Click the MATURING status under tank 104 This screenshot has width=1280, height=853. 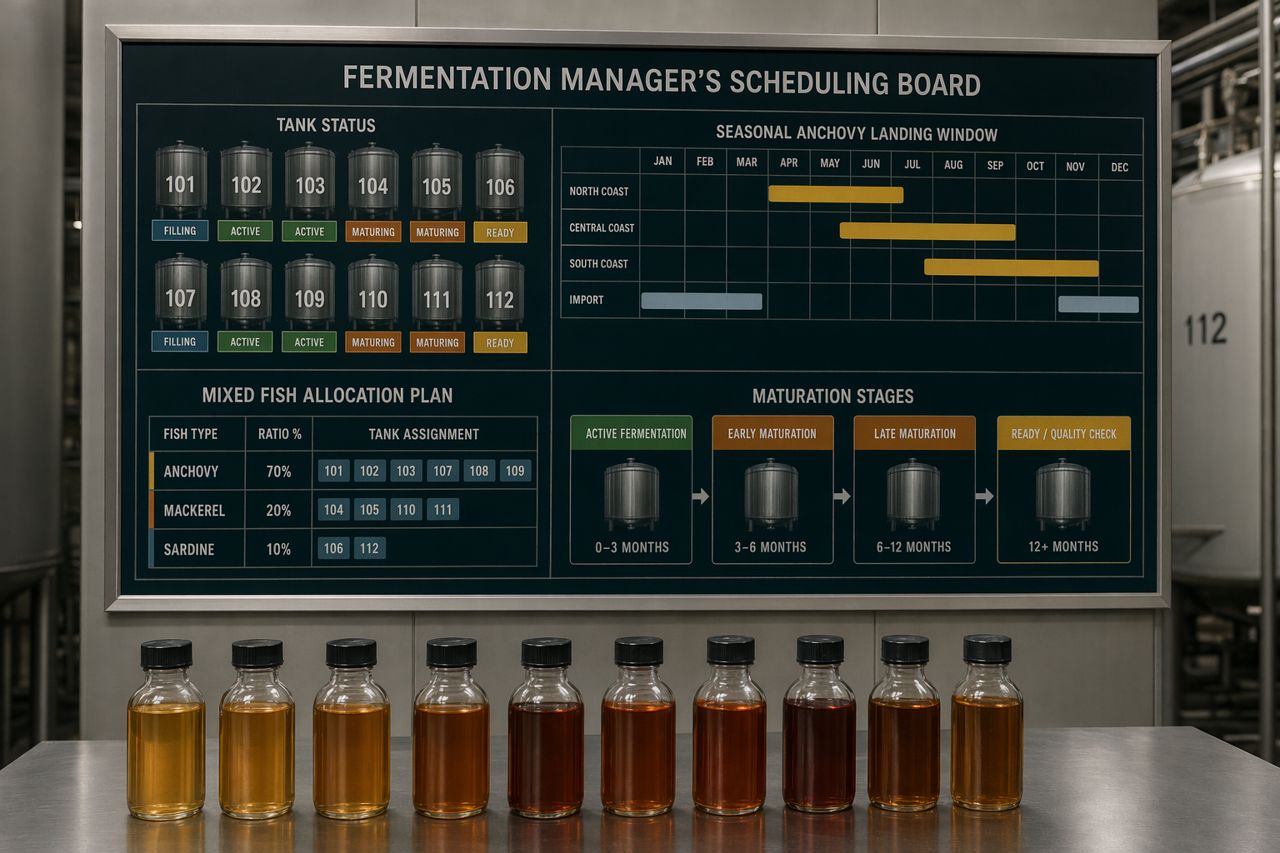click(373, 231)
